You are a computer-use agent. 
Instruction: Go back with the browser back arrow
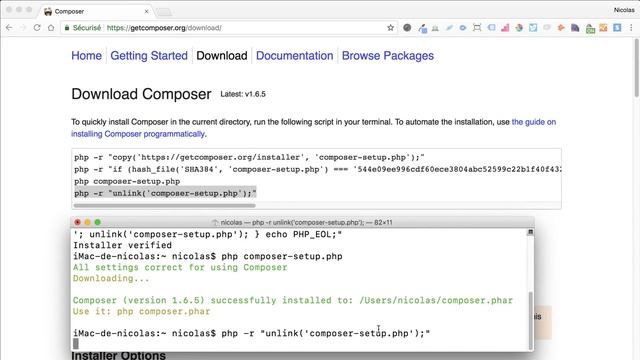[x=9, y=28]
